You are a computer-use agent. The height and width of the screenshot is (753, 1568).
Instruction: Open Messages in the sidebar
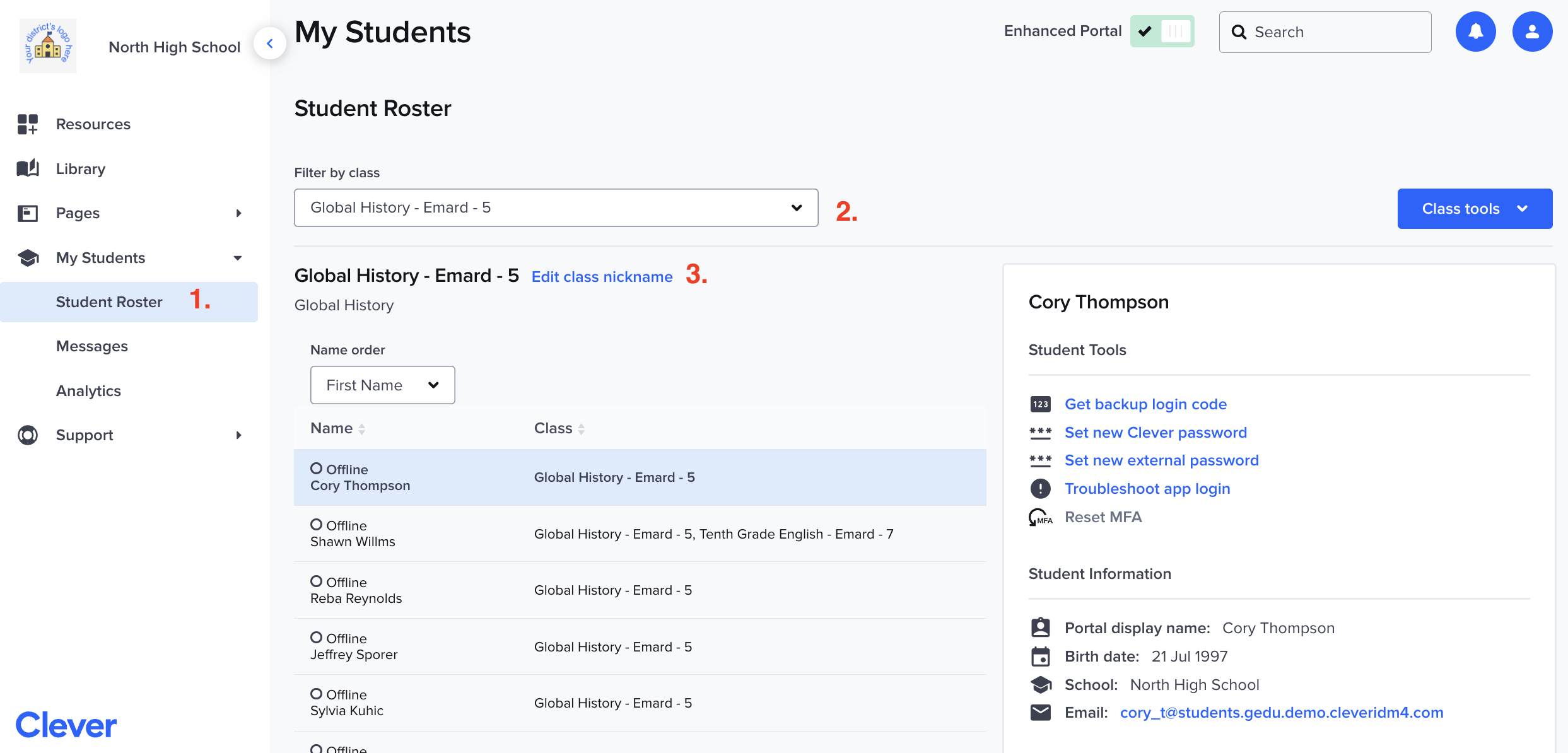pos(92,346)
